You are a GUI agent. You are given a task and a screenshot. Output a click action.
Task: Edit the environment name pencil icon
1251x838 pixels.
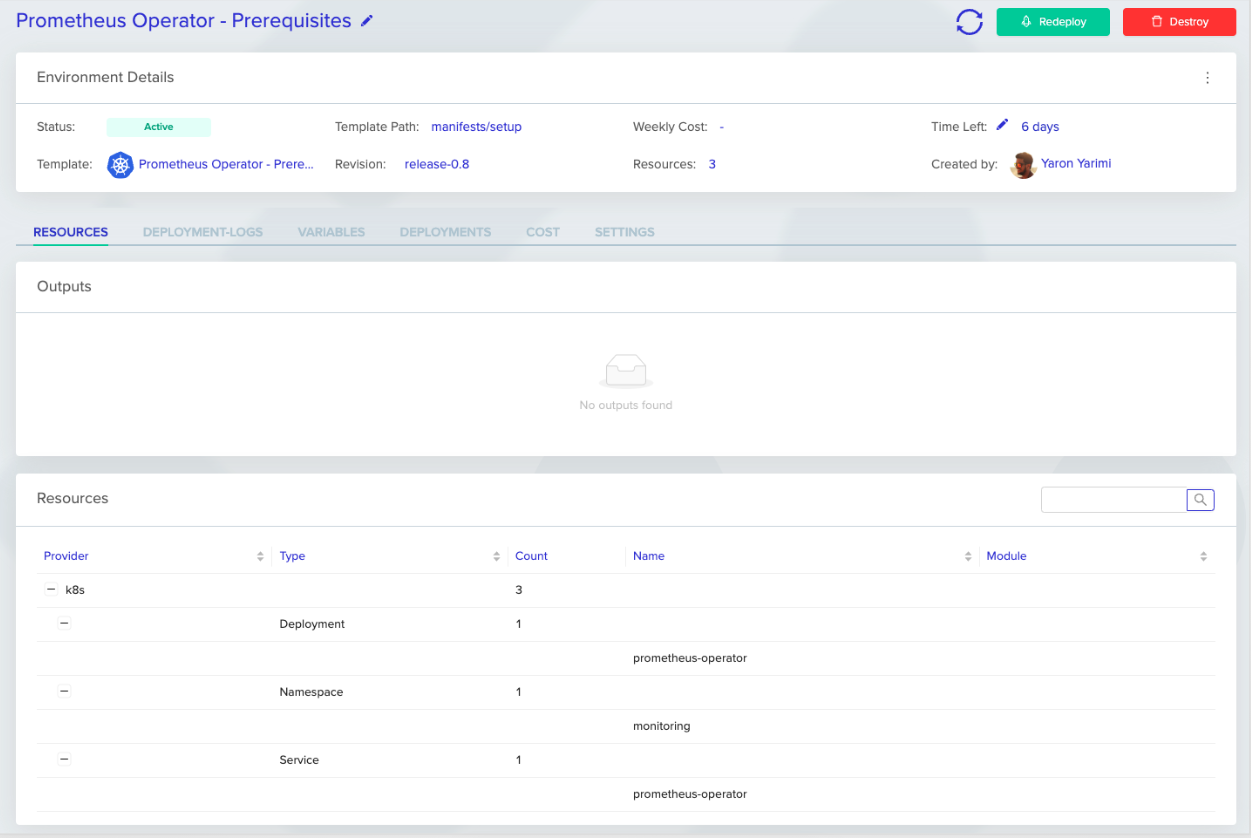pos(367,21)
